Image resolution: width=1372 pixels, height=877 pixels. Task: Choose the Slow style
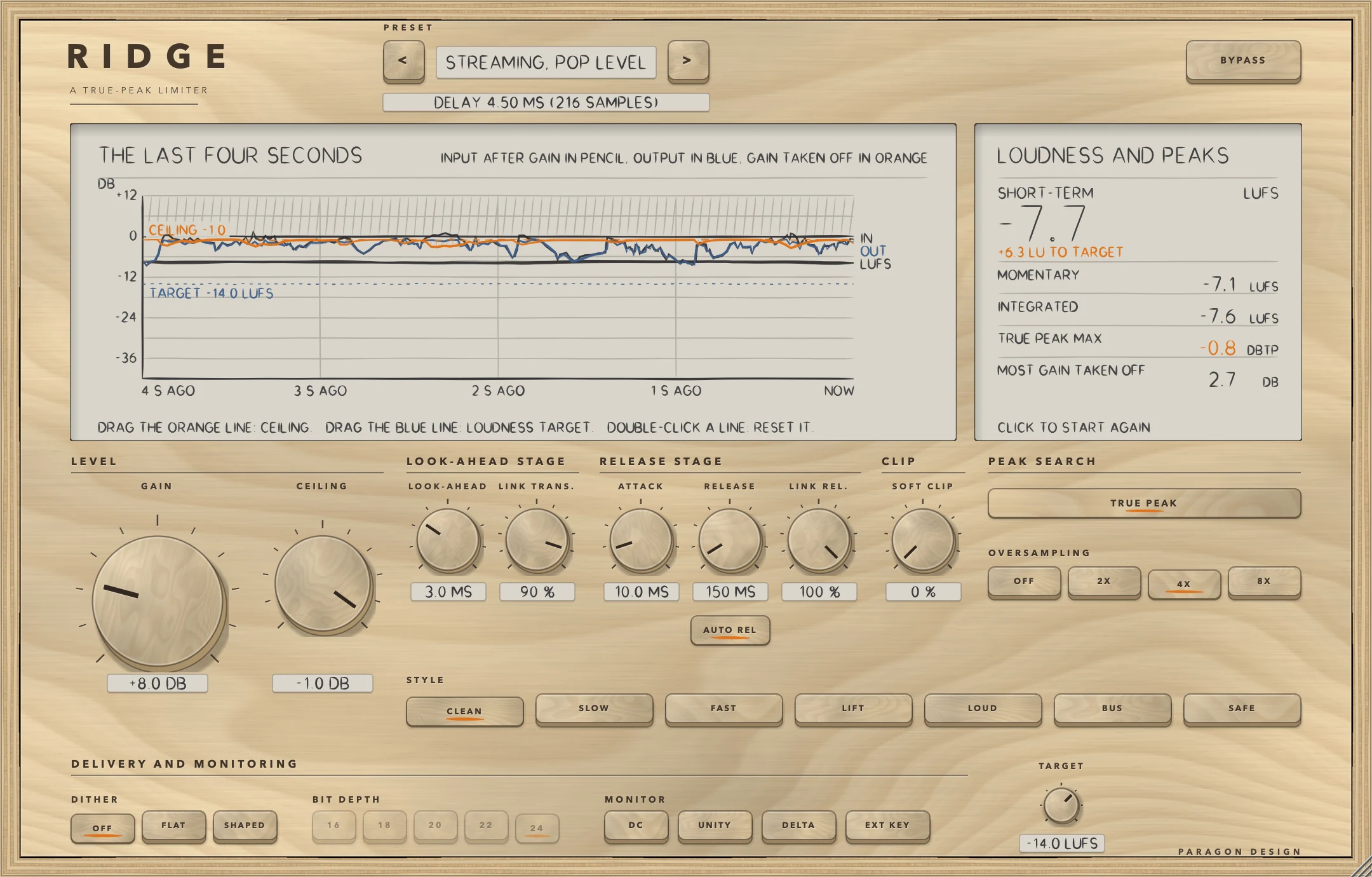click(594, 709)
